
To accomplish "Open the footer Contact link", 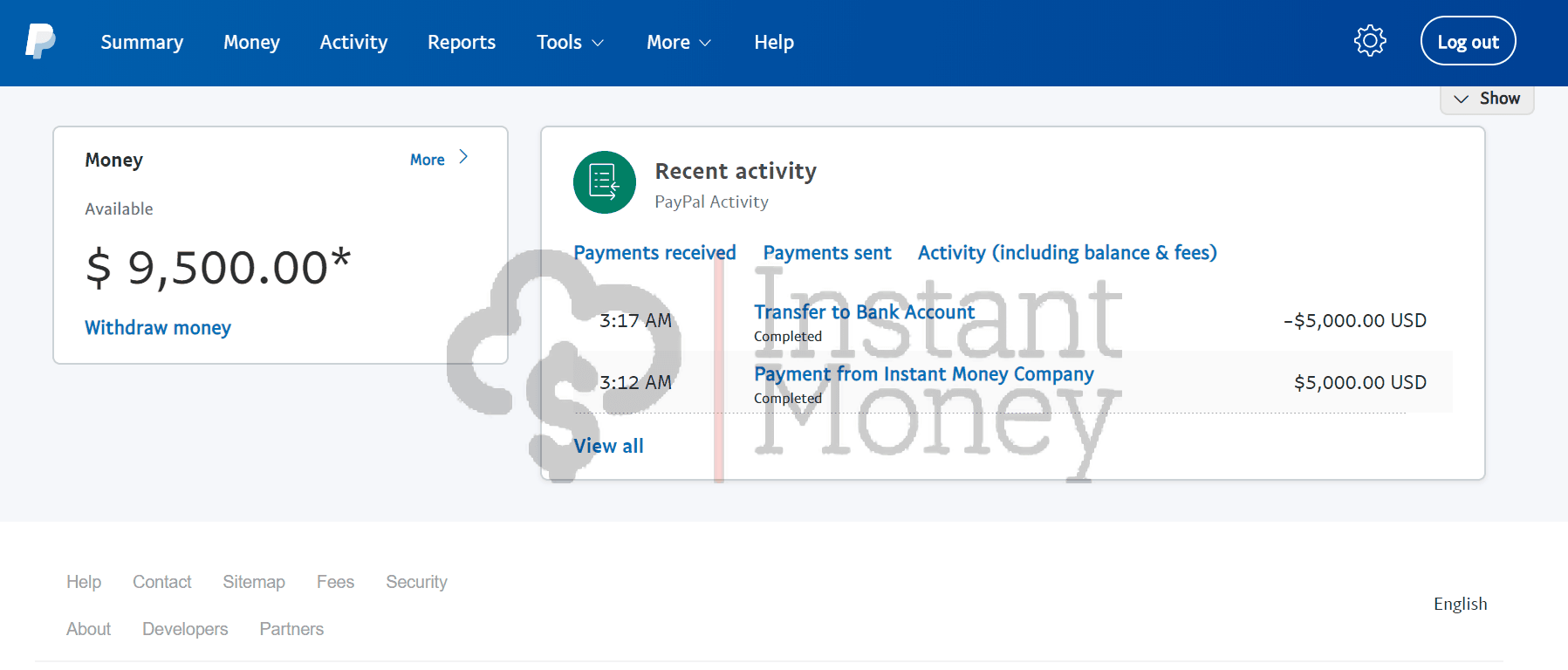I will click(x=161, y=582).
